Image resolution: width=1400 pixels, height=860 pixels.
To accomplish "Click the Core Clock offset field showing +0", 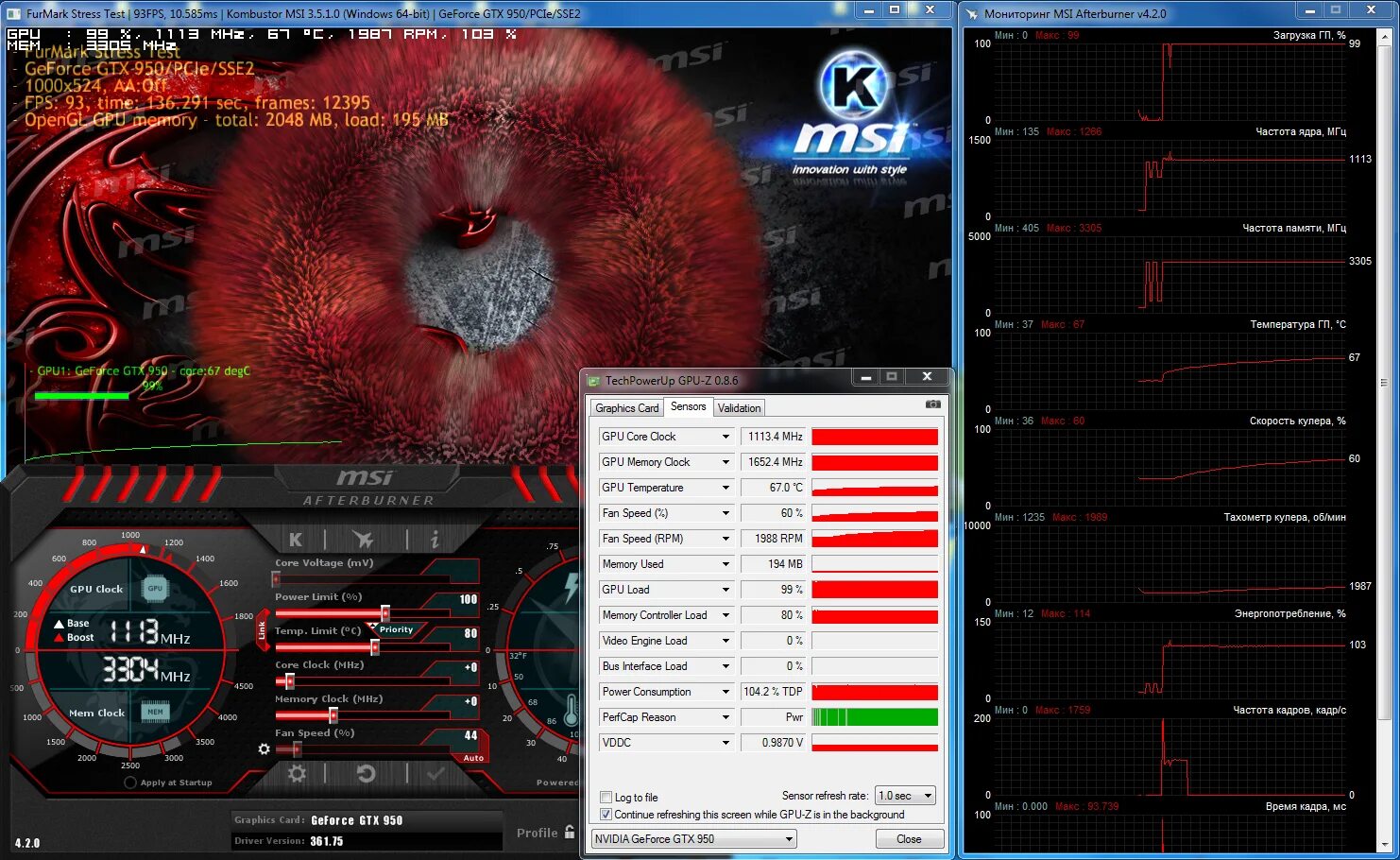I will [470, 667].
